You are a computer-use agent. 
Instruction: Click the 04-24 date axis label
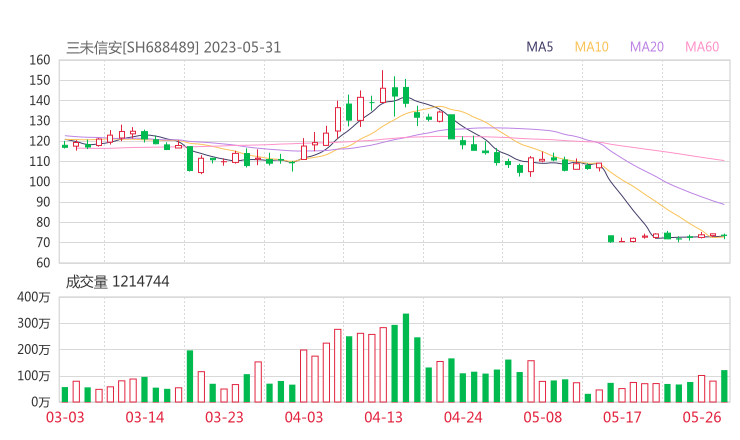click(x=463, y=417)
